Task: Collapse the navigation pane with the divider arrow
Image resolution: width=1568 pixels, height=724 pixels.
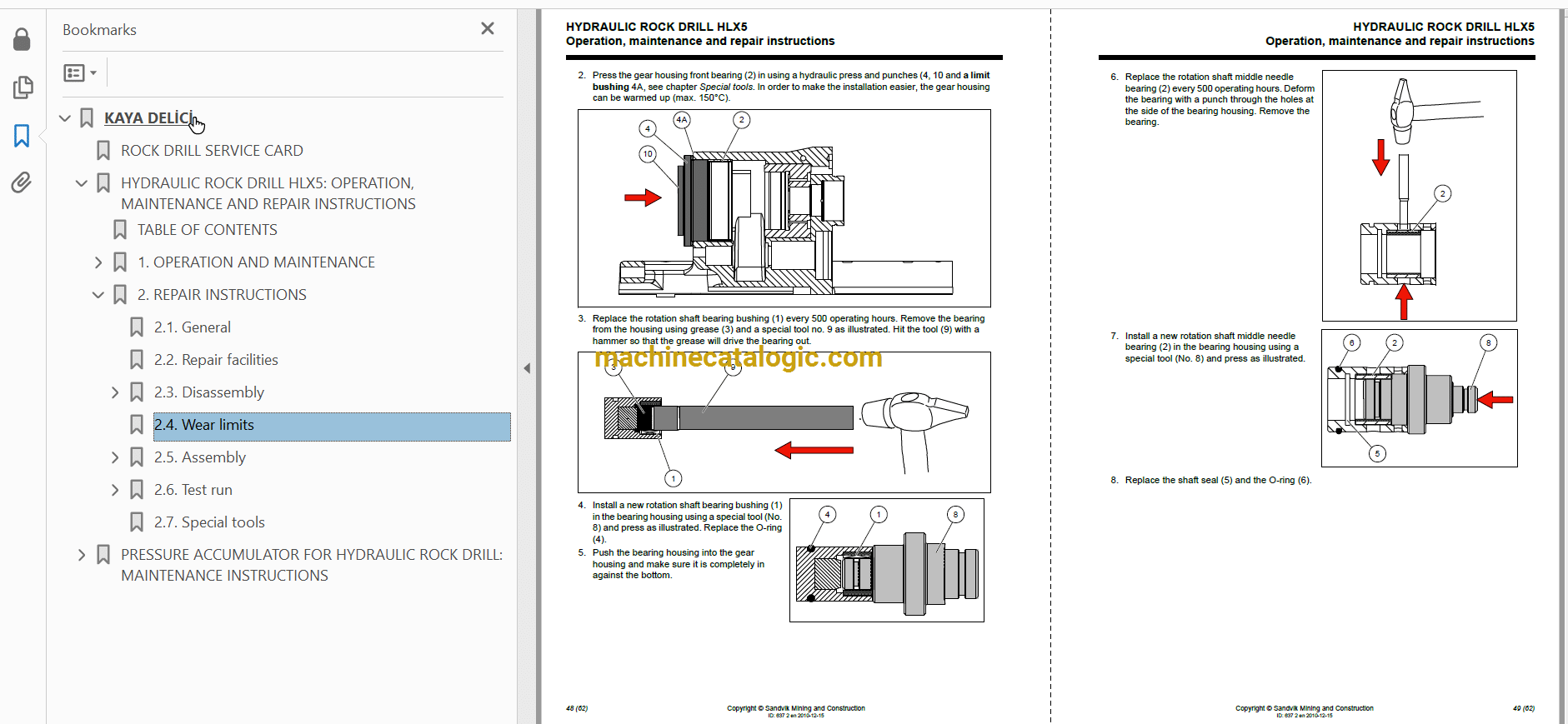Action: pos(527,368)
